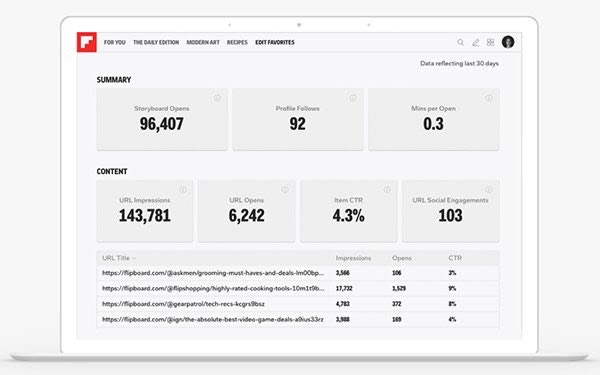
Task: Open the askmen grooming must-haves URL
Action: click(213, 273)
